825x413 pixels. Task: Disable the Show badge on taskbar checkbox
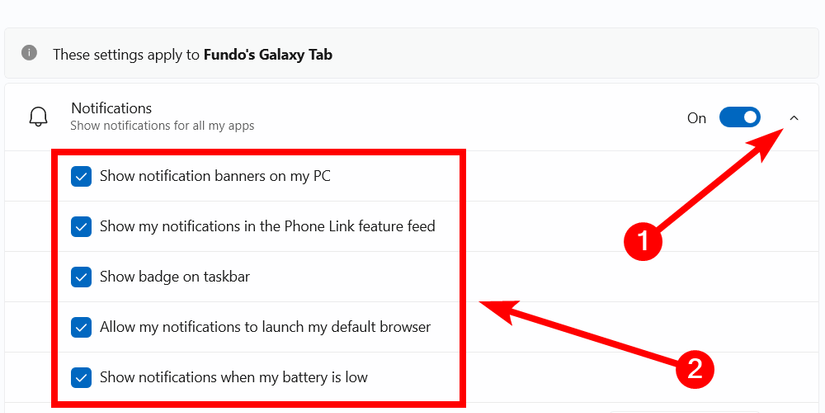tap(81, 277)
